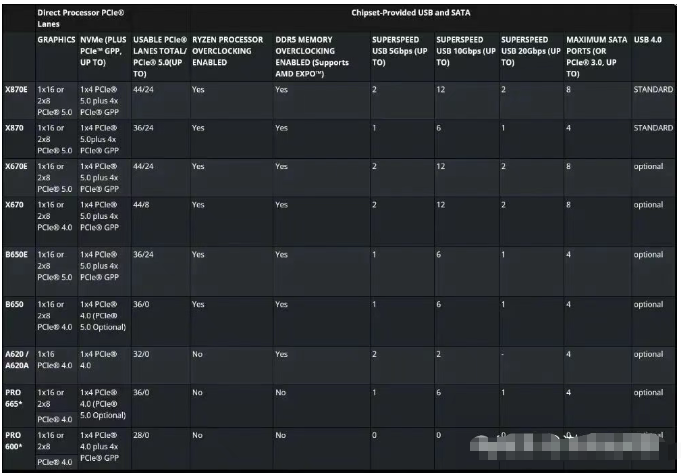Screen dimensions: 681x476
Task: Click USB 10Gbps value '2' in A620 row
Action: [x=439, y=354]
